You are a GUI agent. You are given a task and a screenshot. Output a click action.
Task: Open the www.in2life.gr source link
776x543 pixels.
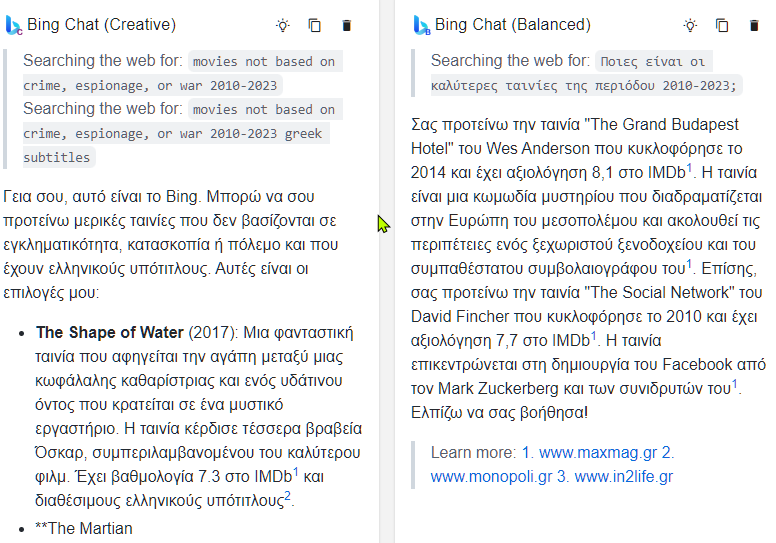pos(623,476)
